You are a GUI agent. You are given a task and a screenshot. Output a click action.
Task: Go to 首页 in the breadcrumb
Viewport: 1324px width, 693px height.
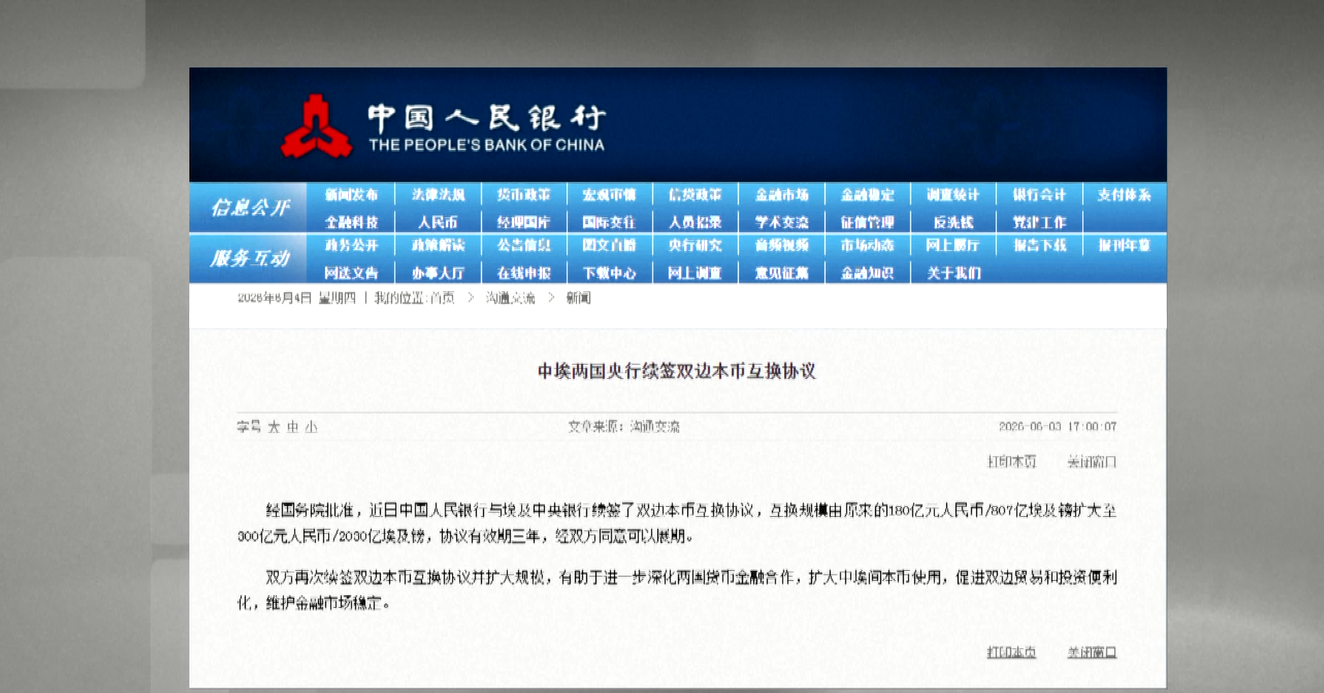(x=441, y=298)
